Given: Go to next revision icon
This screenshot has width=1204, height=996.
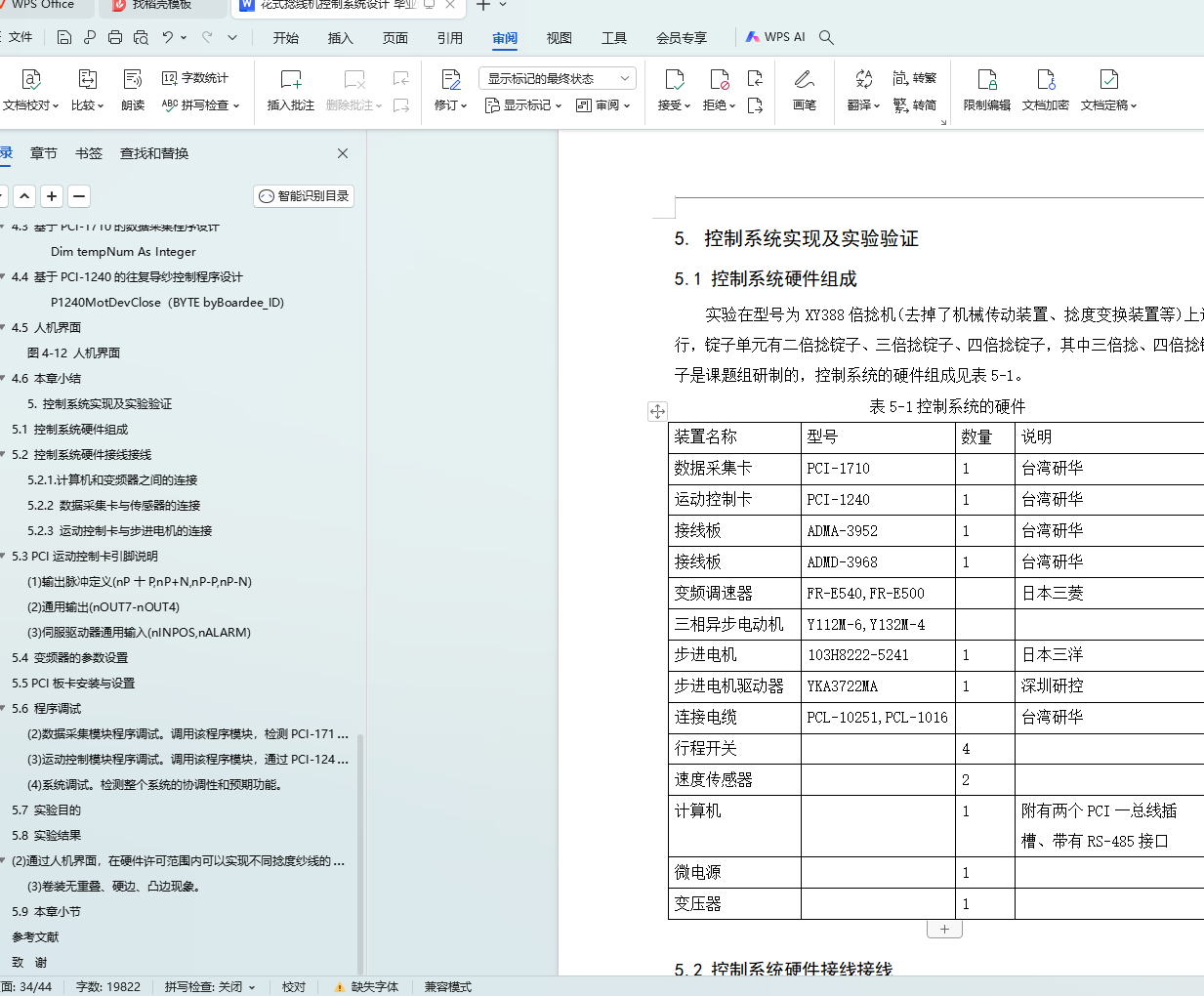Looking at the screenshot, I should click(755, 105).
